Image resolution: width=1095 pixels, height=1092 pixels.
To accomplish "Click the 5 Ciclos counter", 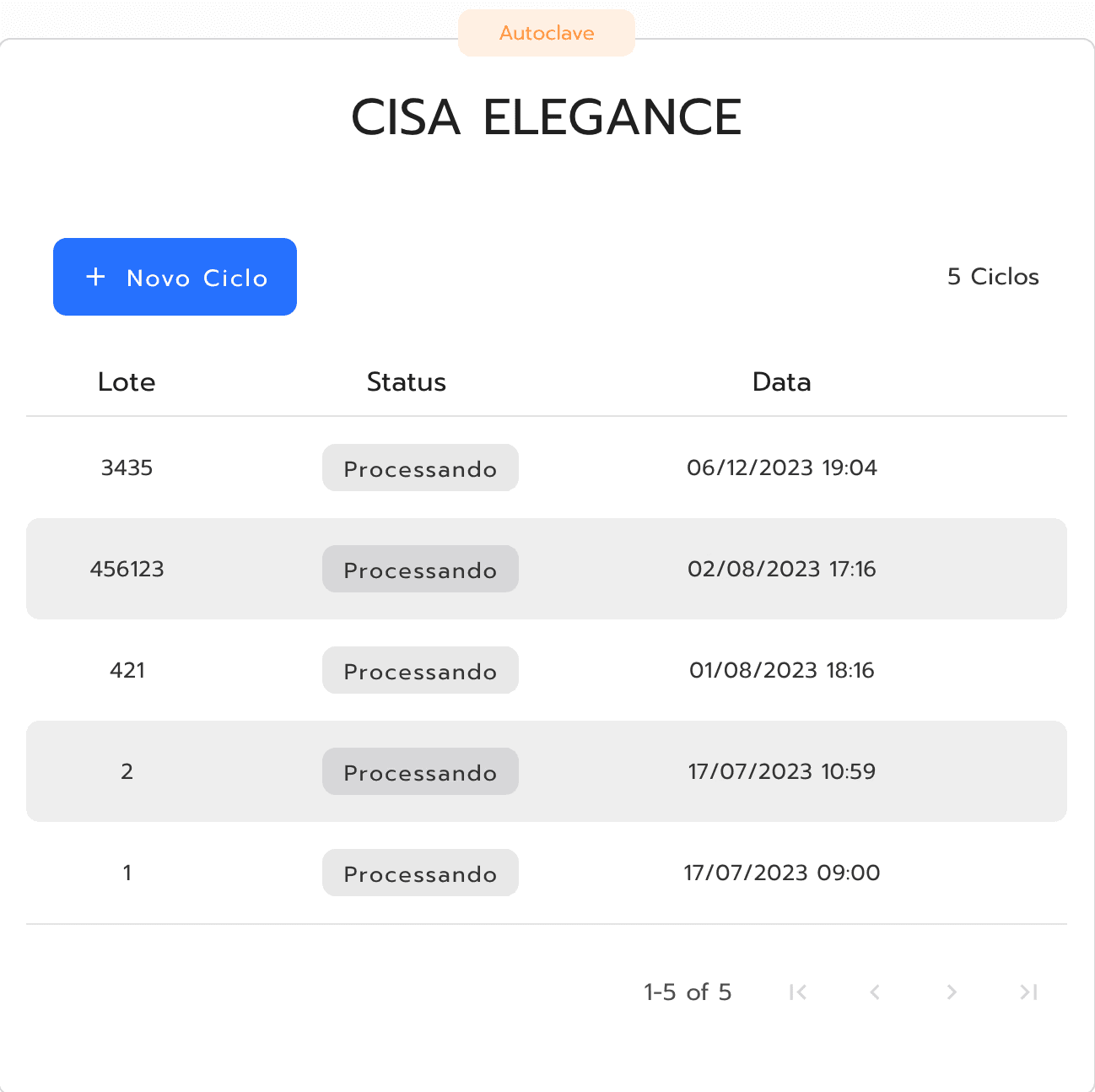I will 993,277.
